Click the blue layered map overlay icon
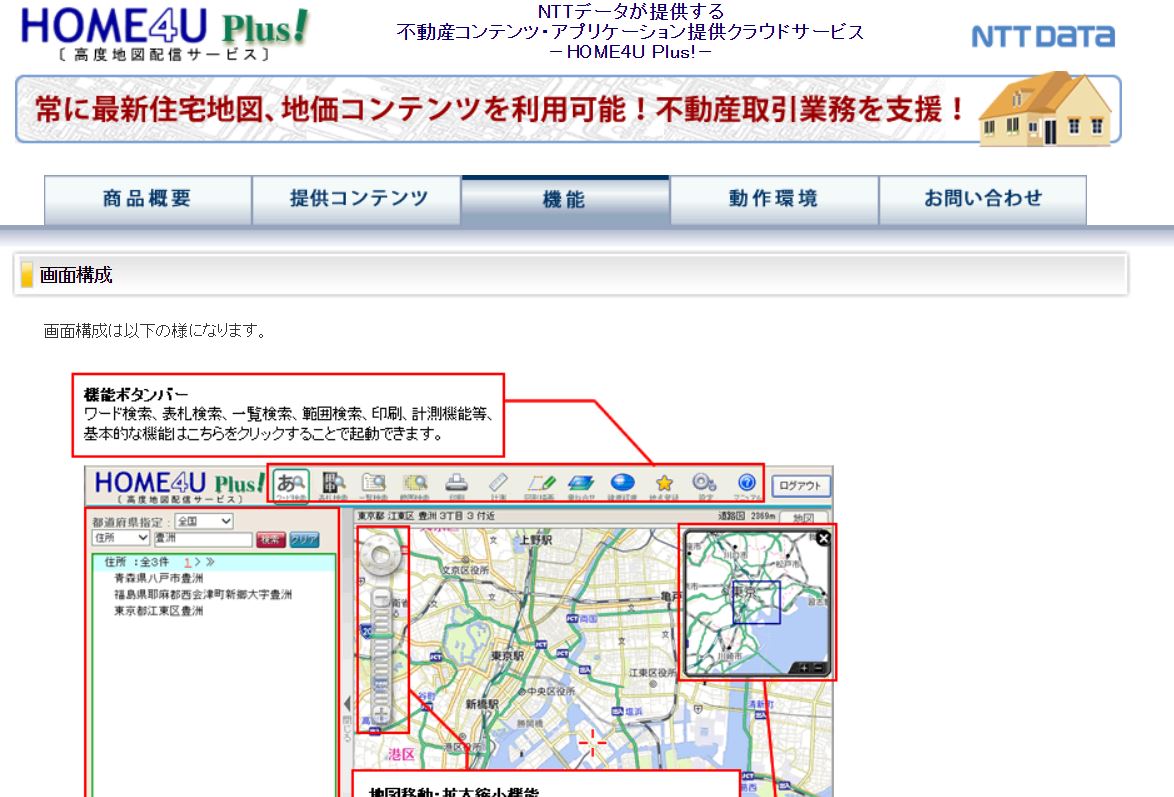 (581, 485)
